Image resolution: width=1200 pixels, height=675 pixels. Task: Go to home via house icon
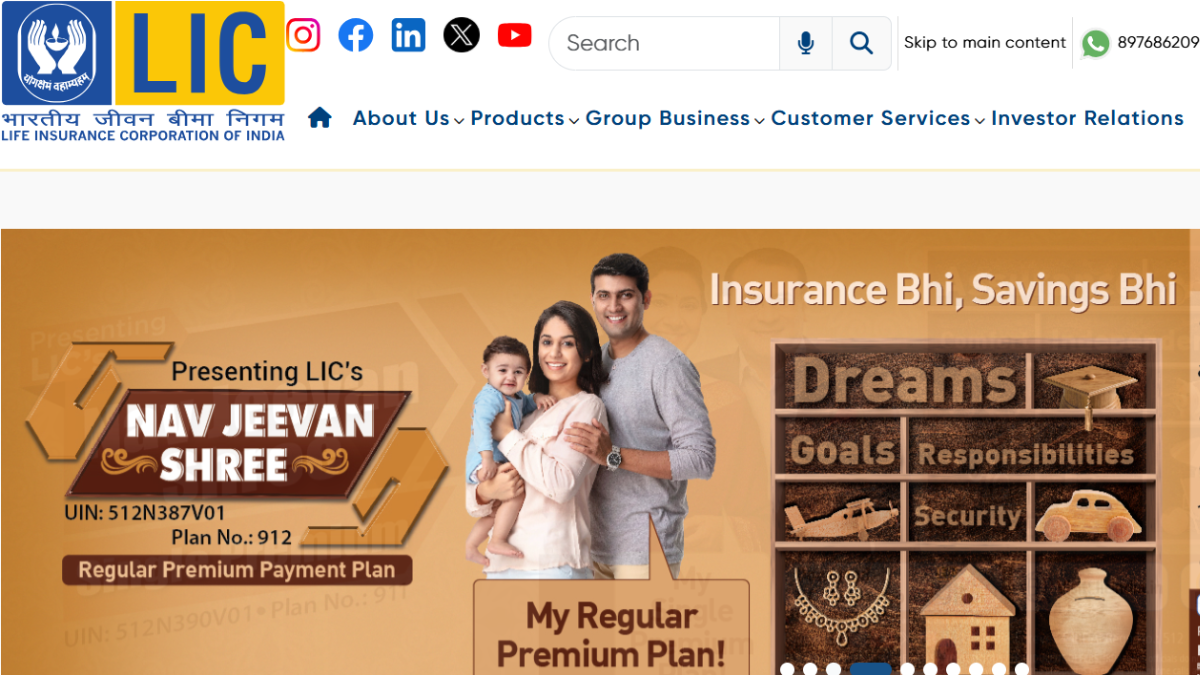click(320, 118)
